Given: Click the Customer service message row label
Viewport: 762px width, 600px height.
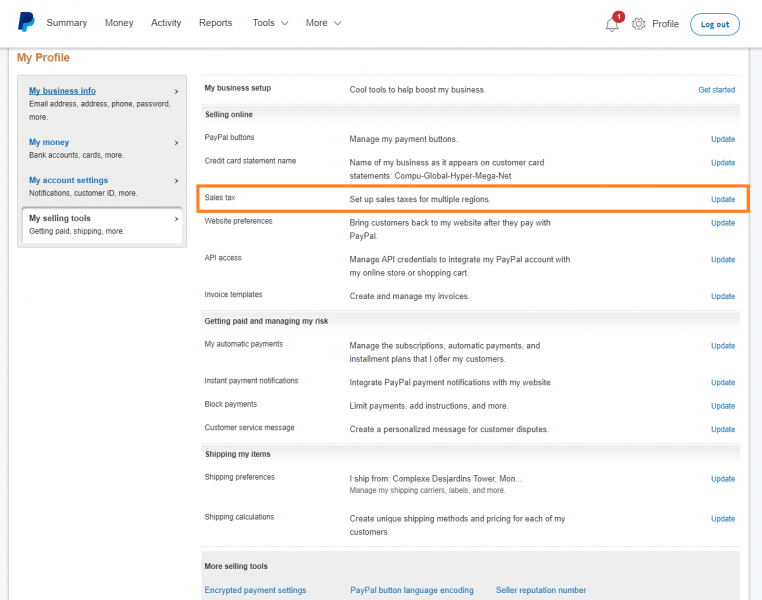Looking at the screenshot, I should (x=249, y=428).
